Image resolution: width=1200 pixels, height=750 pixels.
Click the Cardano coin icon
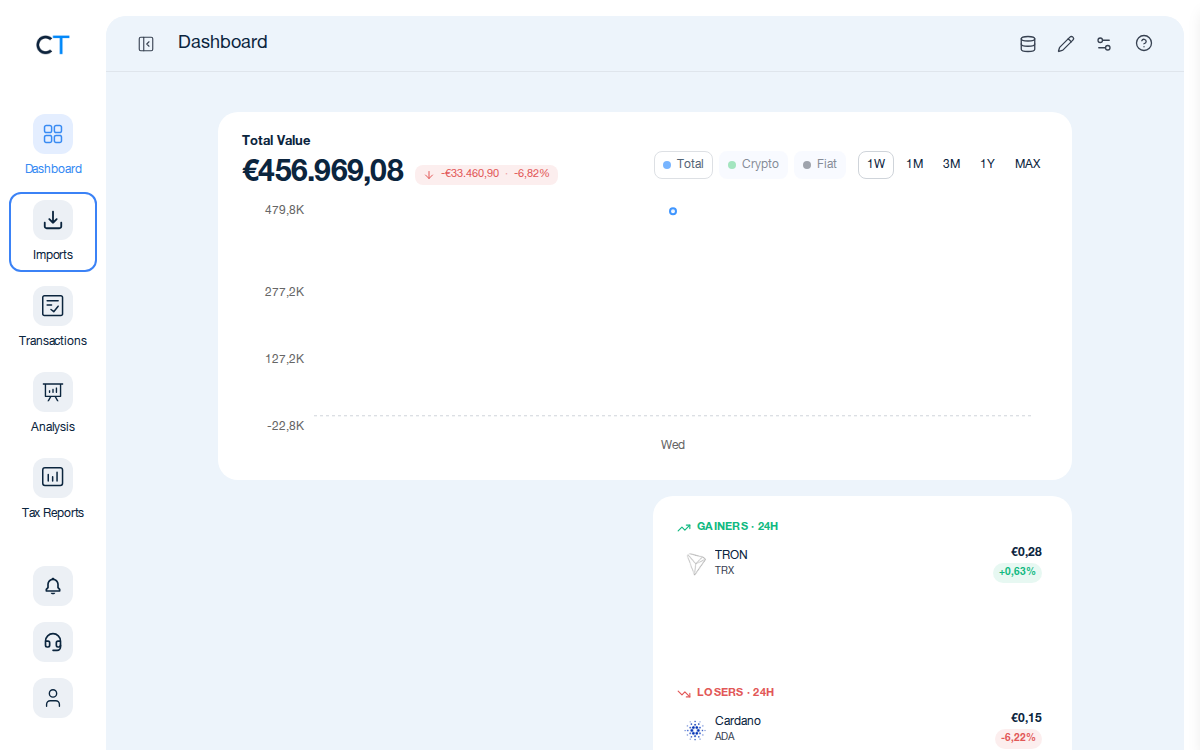(x=695, y=730)
